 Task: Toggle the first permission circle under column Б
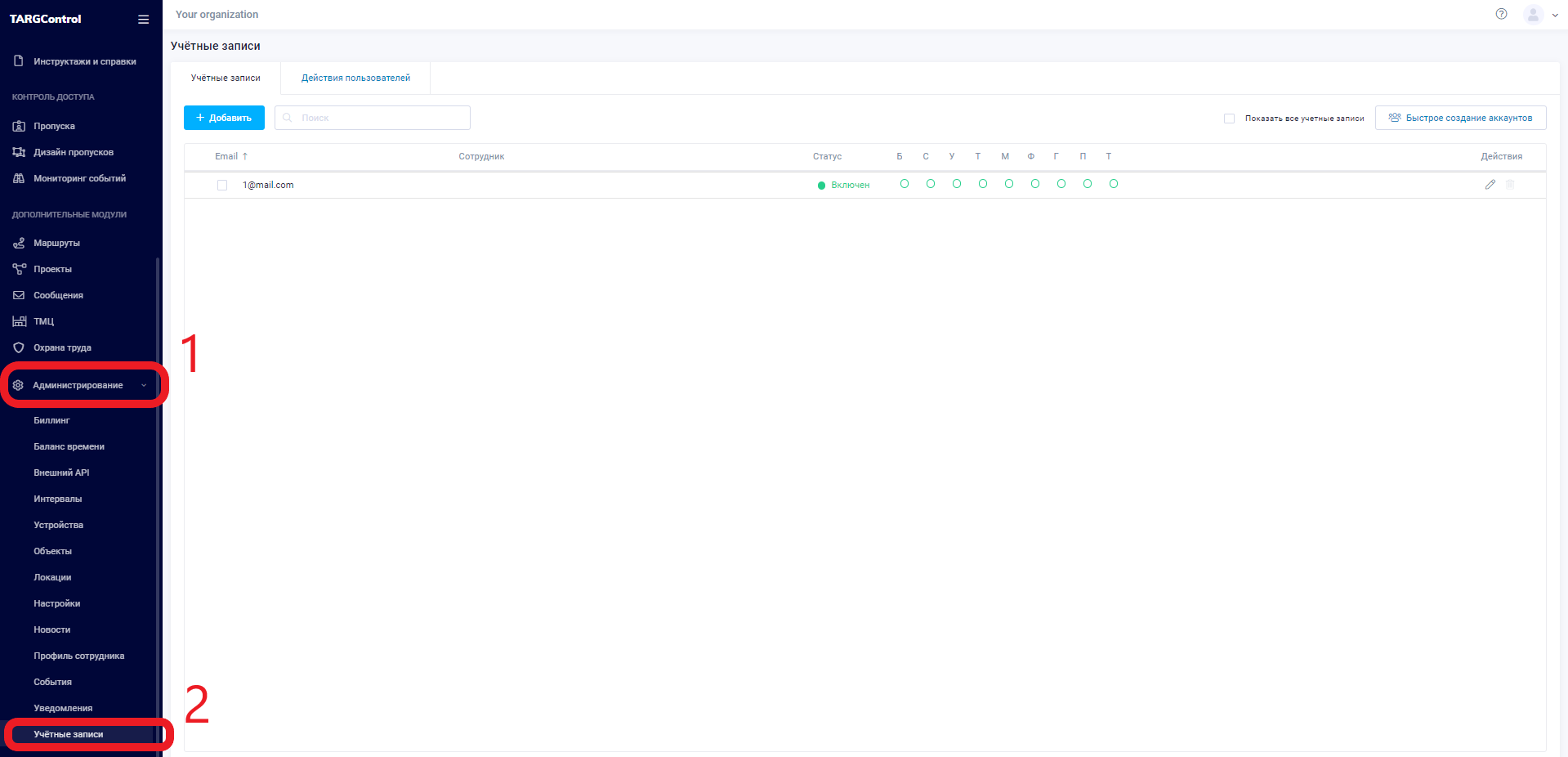point(904,184)
